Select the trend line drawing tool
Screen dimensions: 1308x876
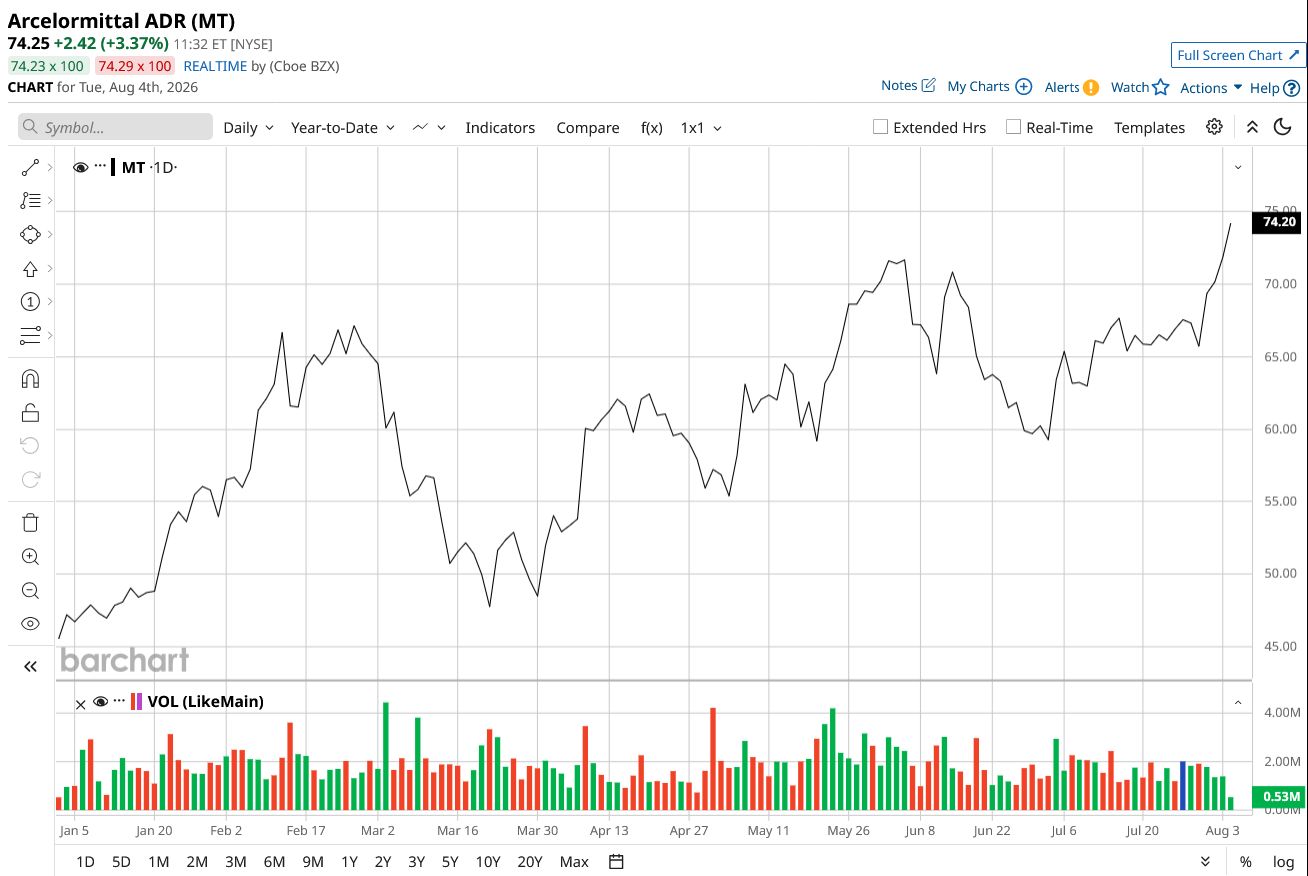pos(30,168)
